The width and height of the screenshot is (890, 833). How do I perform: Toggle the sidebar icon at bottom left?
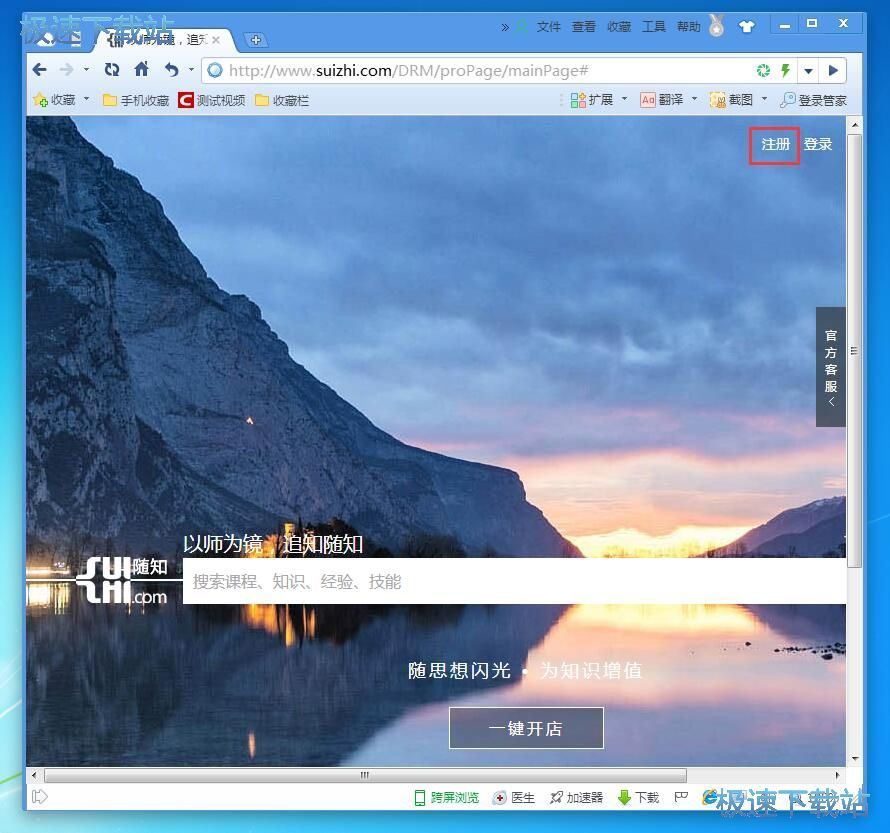pos(40,797)
